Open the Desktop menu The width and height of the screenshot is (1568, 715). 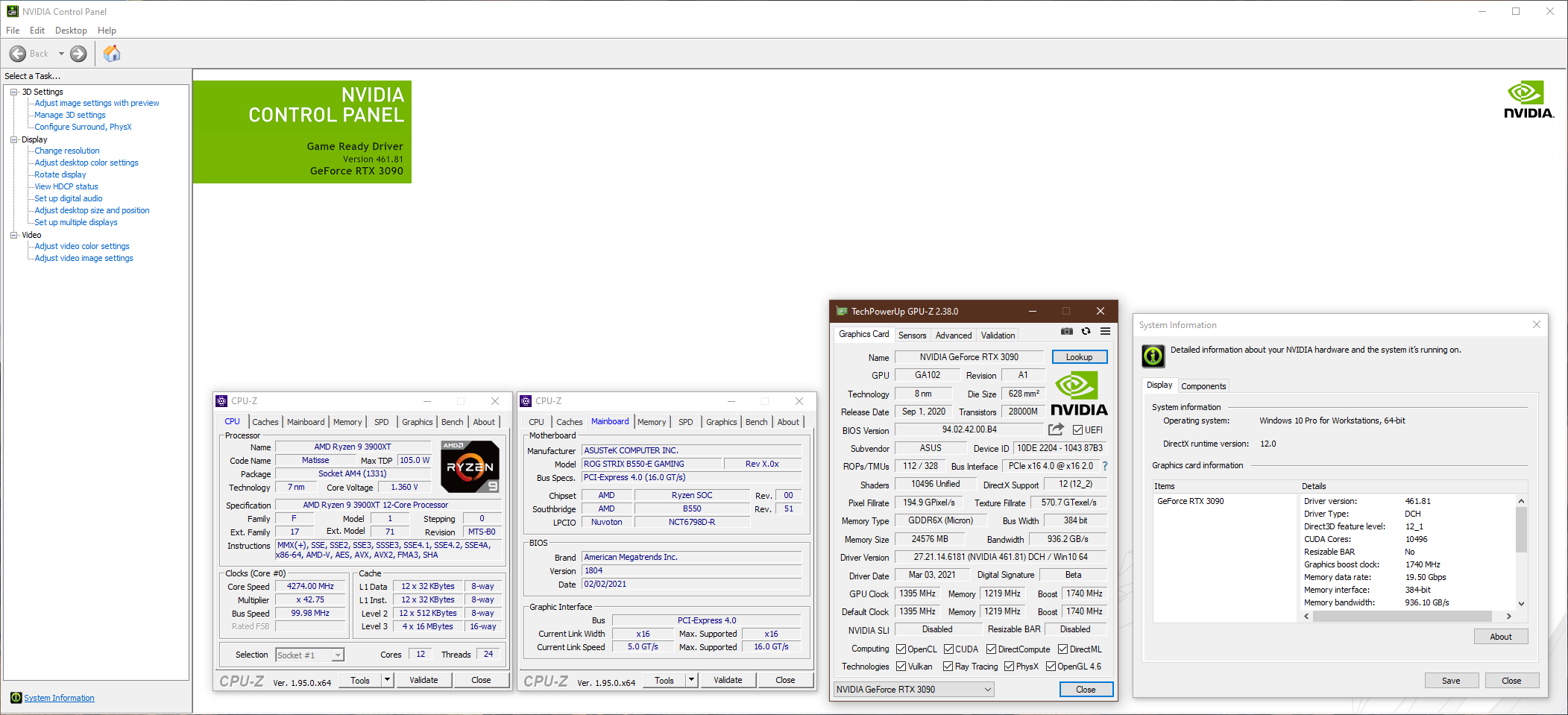71,31
